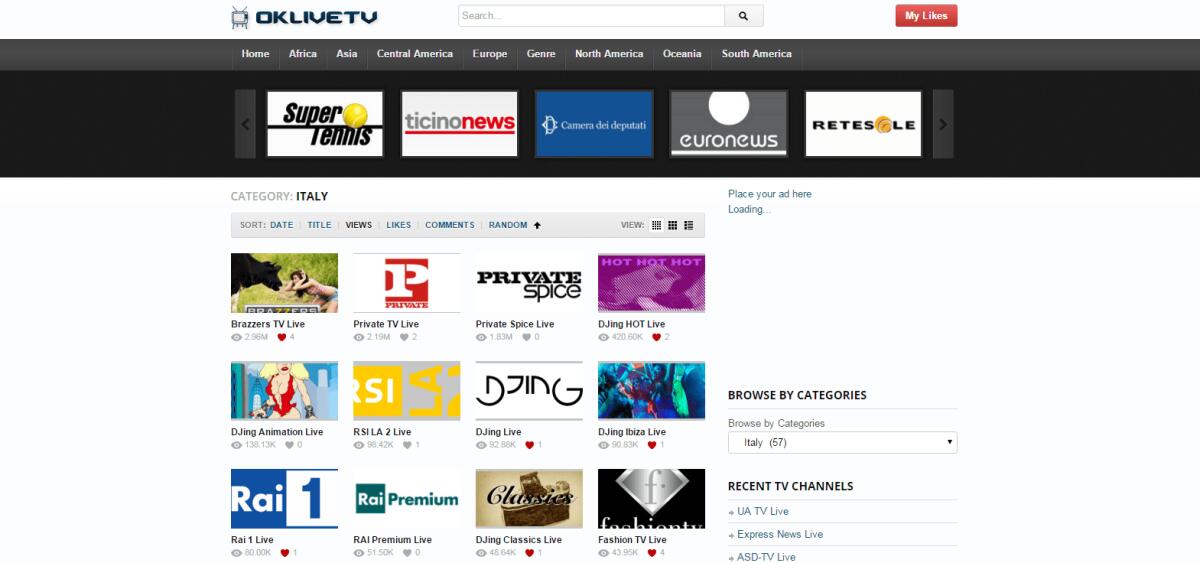Like Fashion TV Live heart icon
This screenshot has height=563, width=1200.
pyautogui.click(x=652, y=553)
